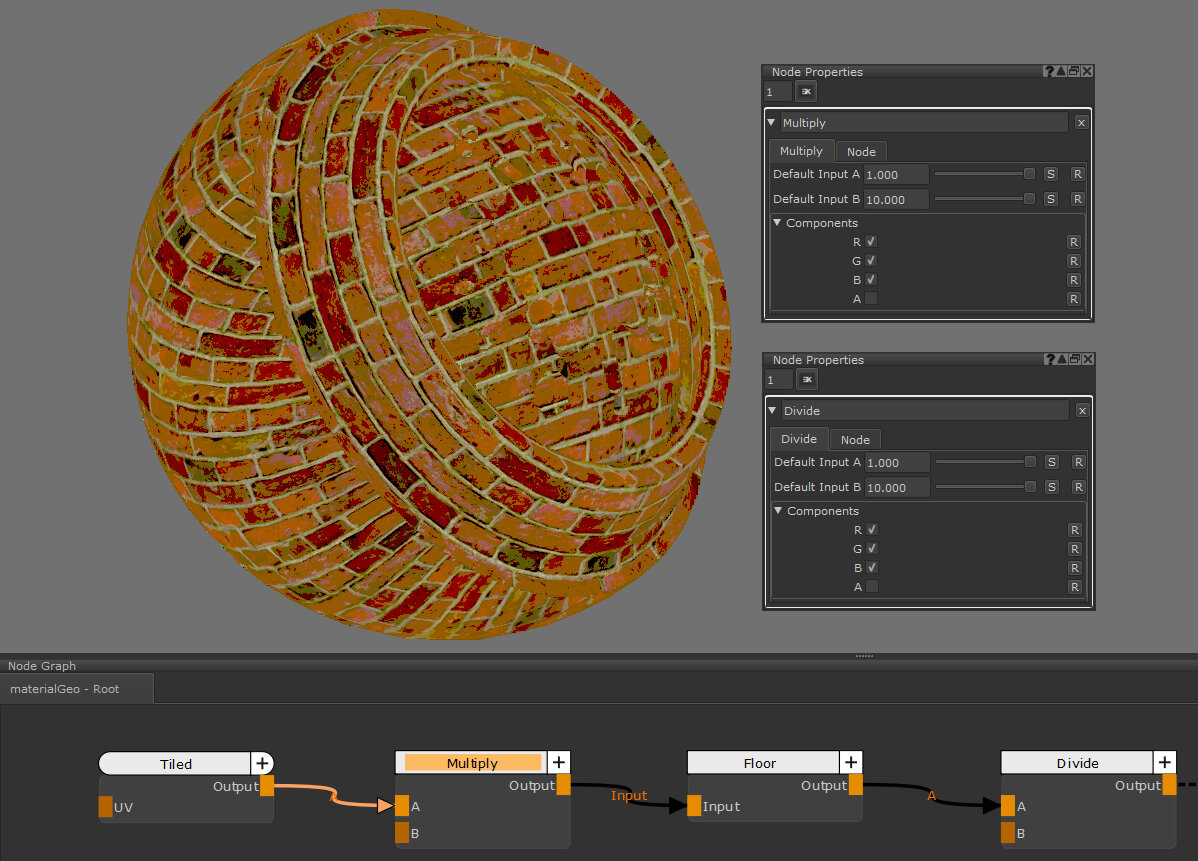Viewport: 1198px width, 861px height.
Task: Open help in the Divide Node Properties panel
Action: click(1049, 360)
